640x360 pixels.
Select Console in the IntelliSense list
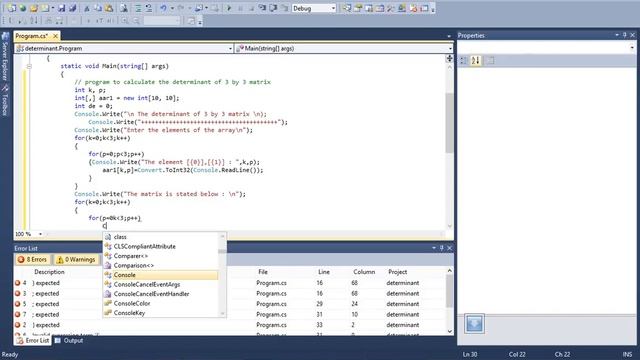160,275
